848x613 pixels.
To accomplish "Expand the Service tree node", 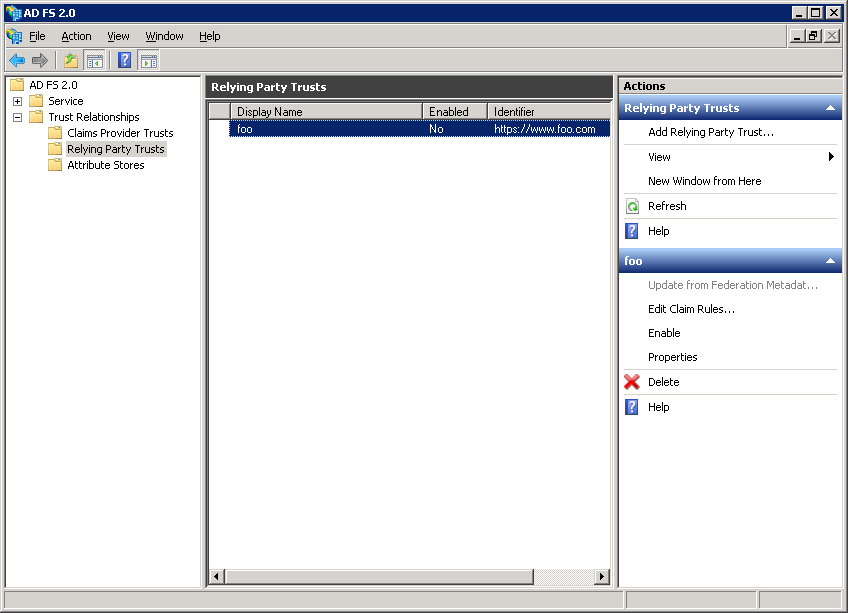I will 17,101.
